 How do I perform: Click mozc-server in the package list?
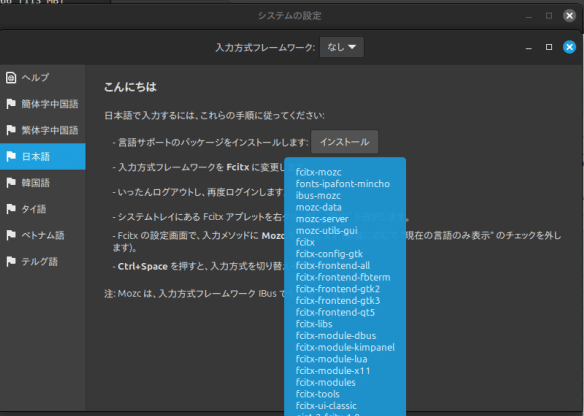coord(322,219)
